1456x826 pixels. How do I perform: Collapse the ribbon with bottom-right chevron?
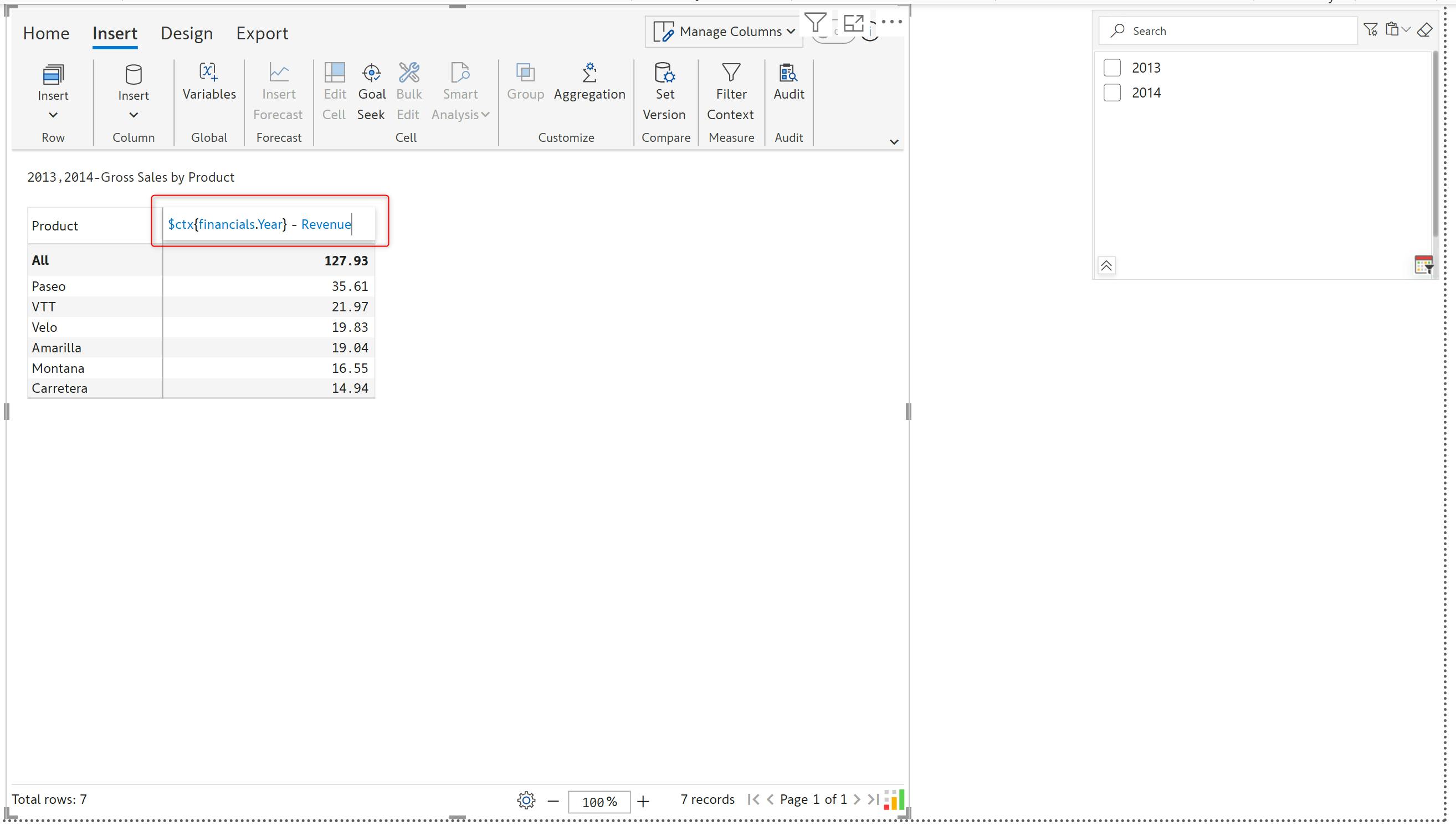click(893, 142)
